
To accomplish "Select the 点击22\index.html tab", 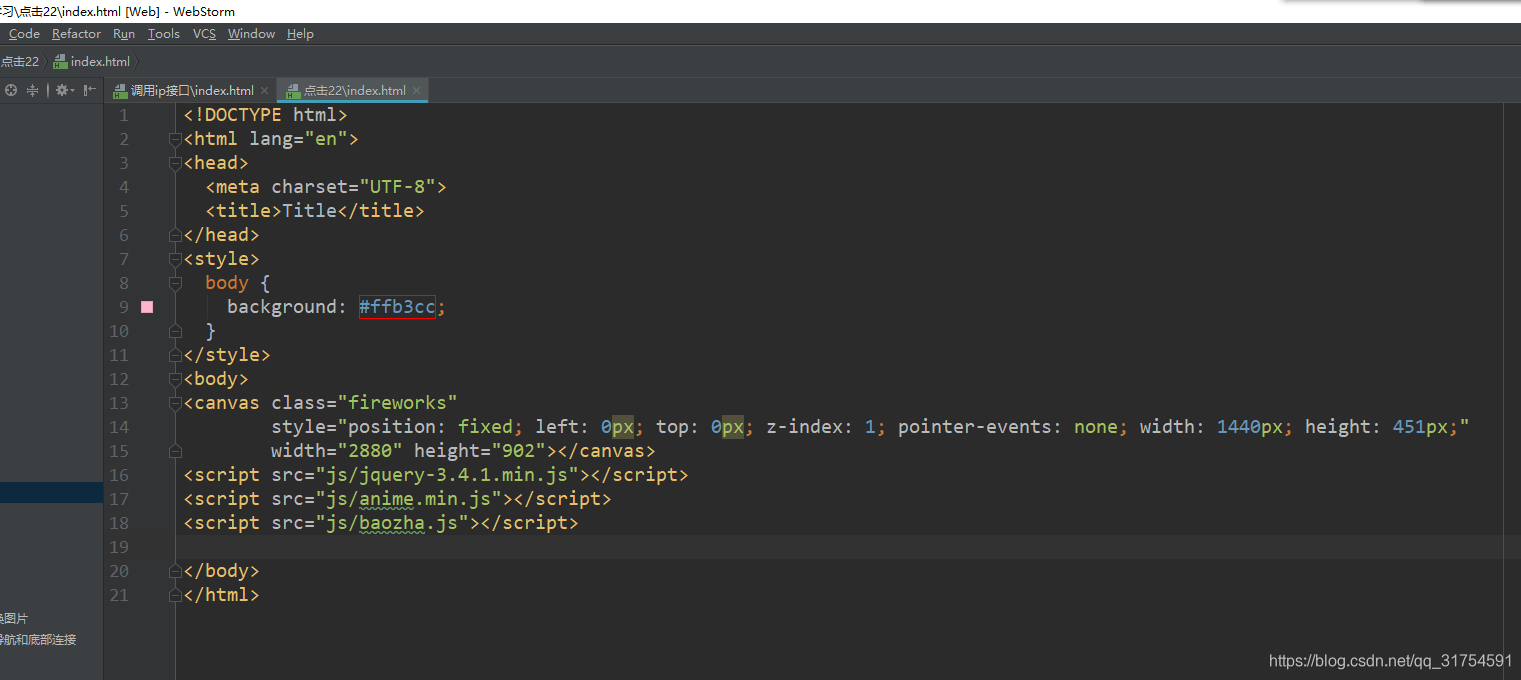I will (354, 90).
